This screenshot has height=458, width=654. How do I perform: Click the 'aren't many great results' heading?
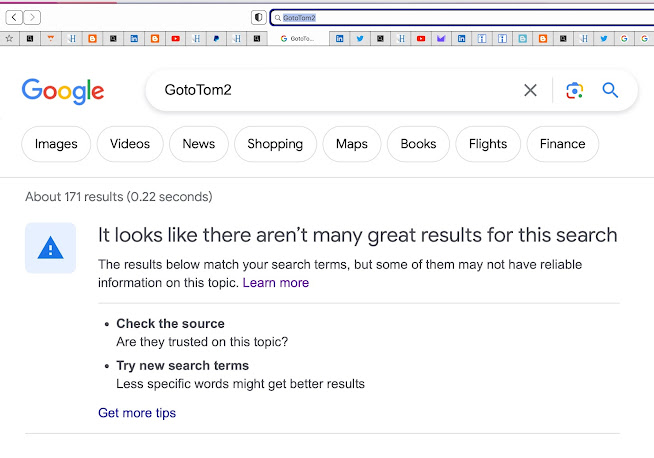pyautogui.click(x=357, y=235)
